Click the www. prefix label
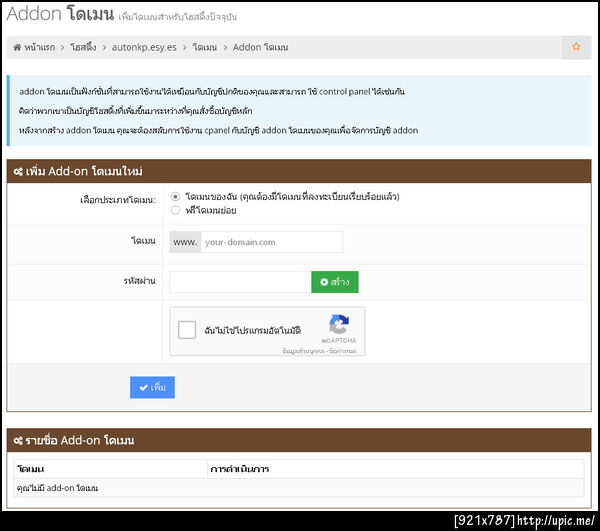This screenshot has height=531, width=600. pos(185,242)
